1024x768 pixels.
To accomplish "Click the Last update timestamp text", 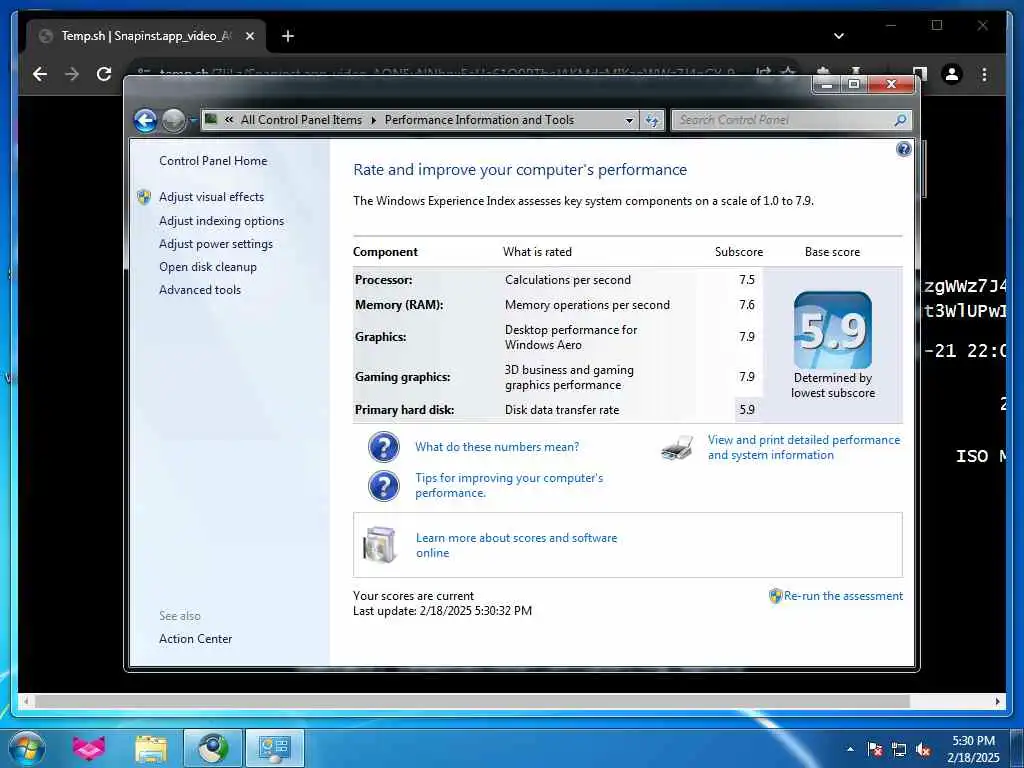I will (442, 611).
